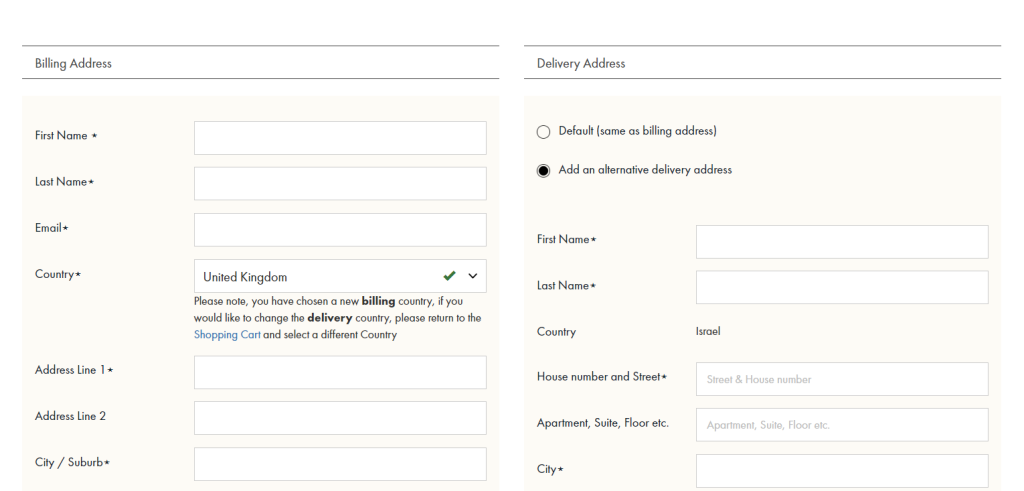
Task: Click the Israel delivery country text
Action: coord(708,331)
